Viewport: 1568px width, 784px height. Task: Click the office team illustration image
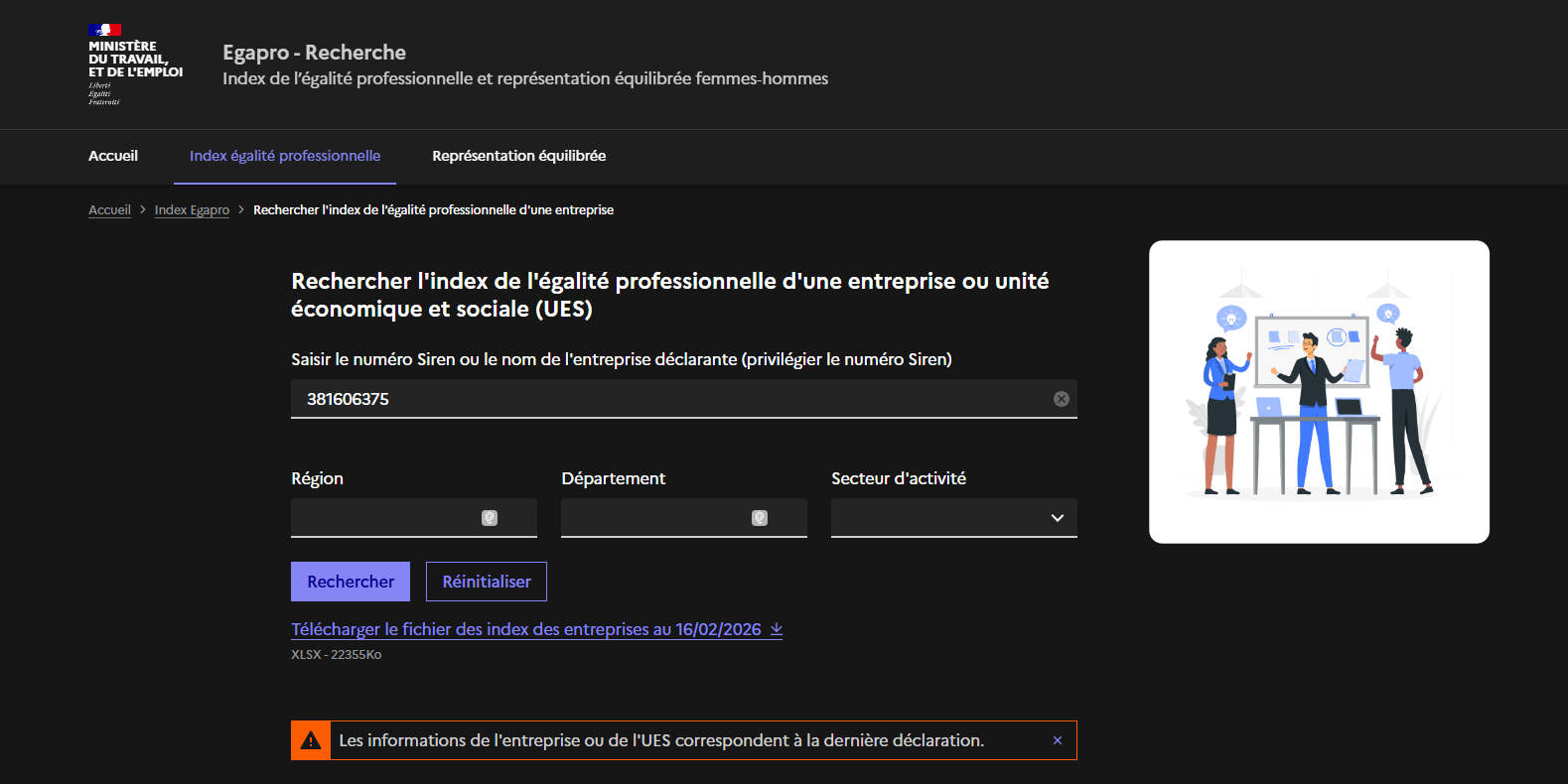click(1319, 392)
